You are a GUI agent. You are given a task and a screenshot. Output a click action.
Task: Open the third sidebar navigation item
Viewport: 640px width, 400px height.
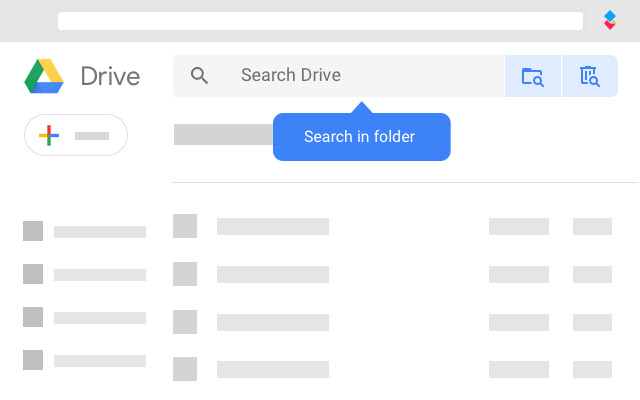(x=84, y=317)
